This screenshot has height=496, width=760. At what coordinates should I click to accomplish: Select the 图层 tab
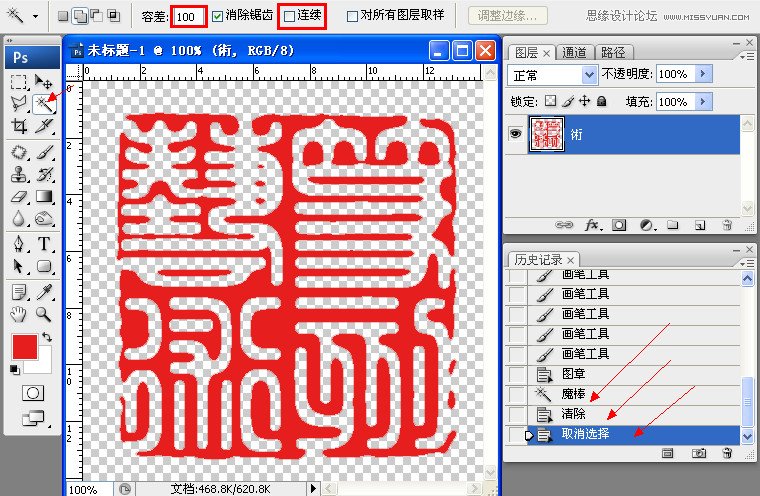tap(530, 52)
